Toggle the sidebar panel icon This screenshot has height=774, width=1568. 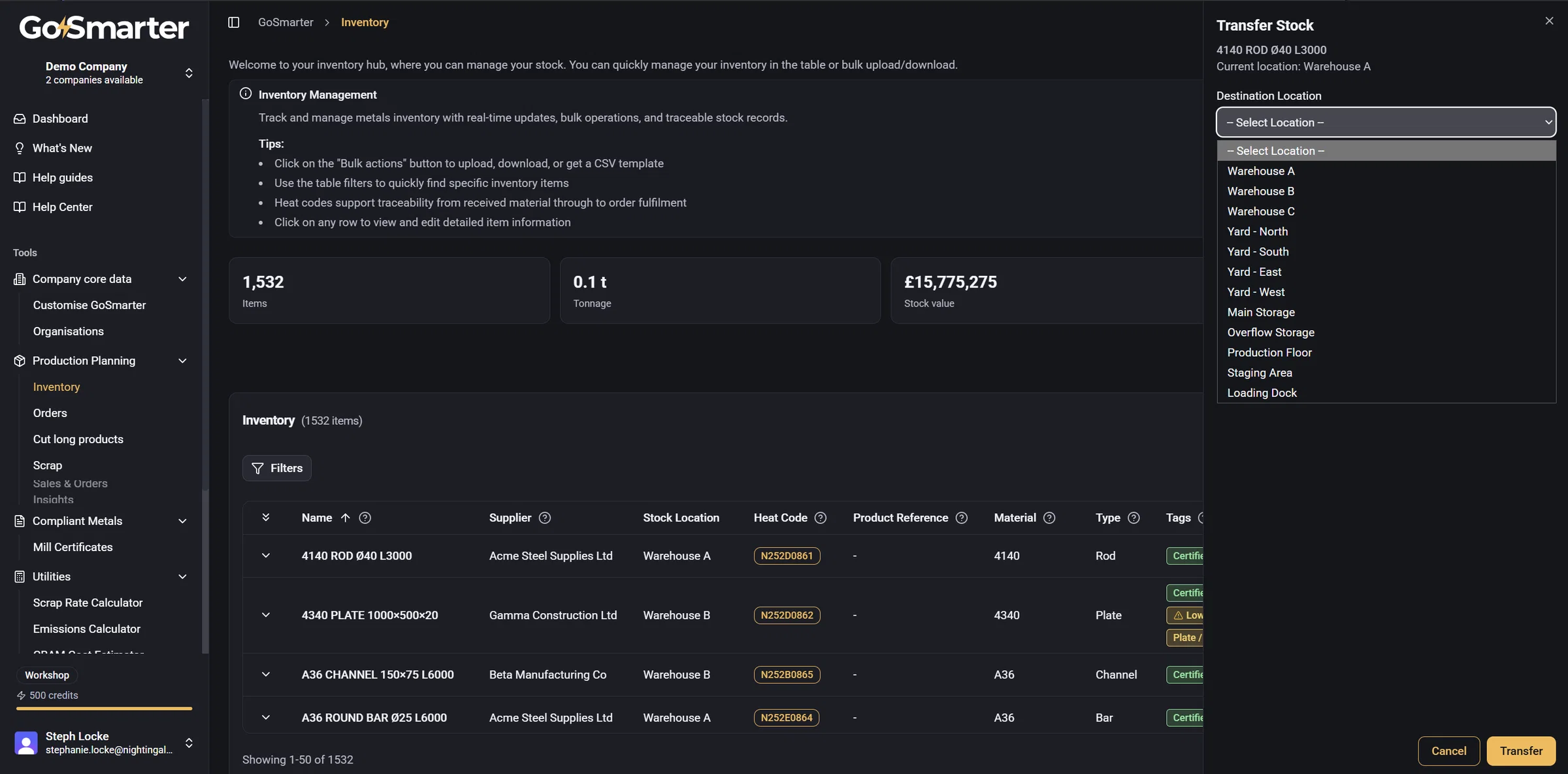pyautogui.click(x=234, y=22)
